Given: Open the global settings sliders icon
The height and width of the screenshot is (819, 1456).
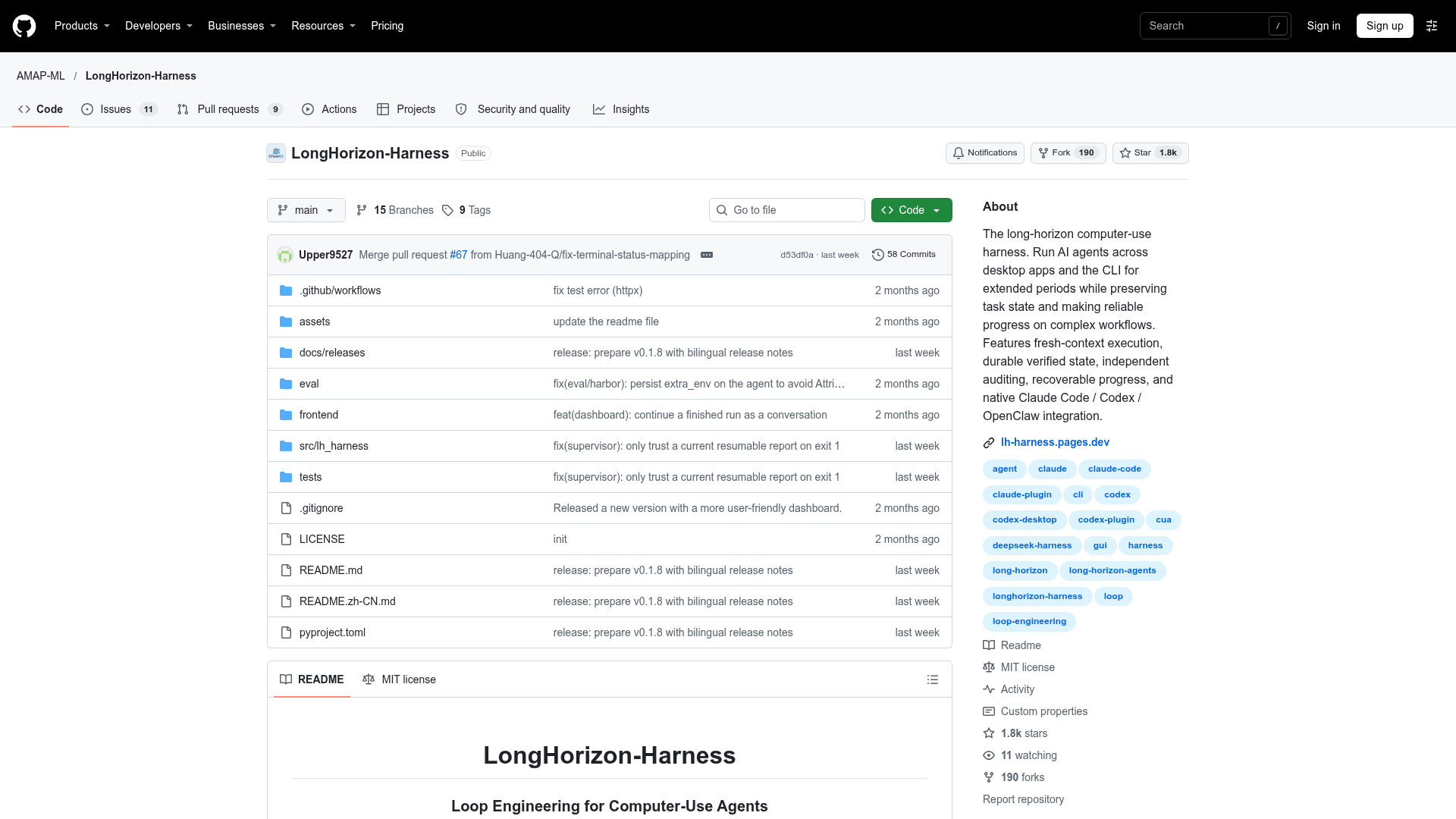Looking at the screenshot, I should point(1432,26).
